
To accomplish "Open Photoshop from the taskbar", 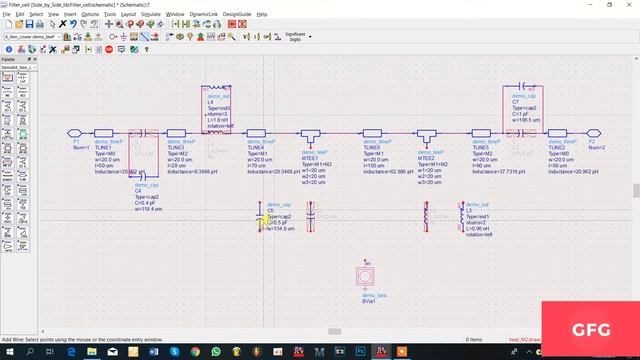I will [x=360, y=351].
